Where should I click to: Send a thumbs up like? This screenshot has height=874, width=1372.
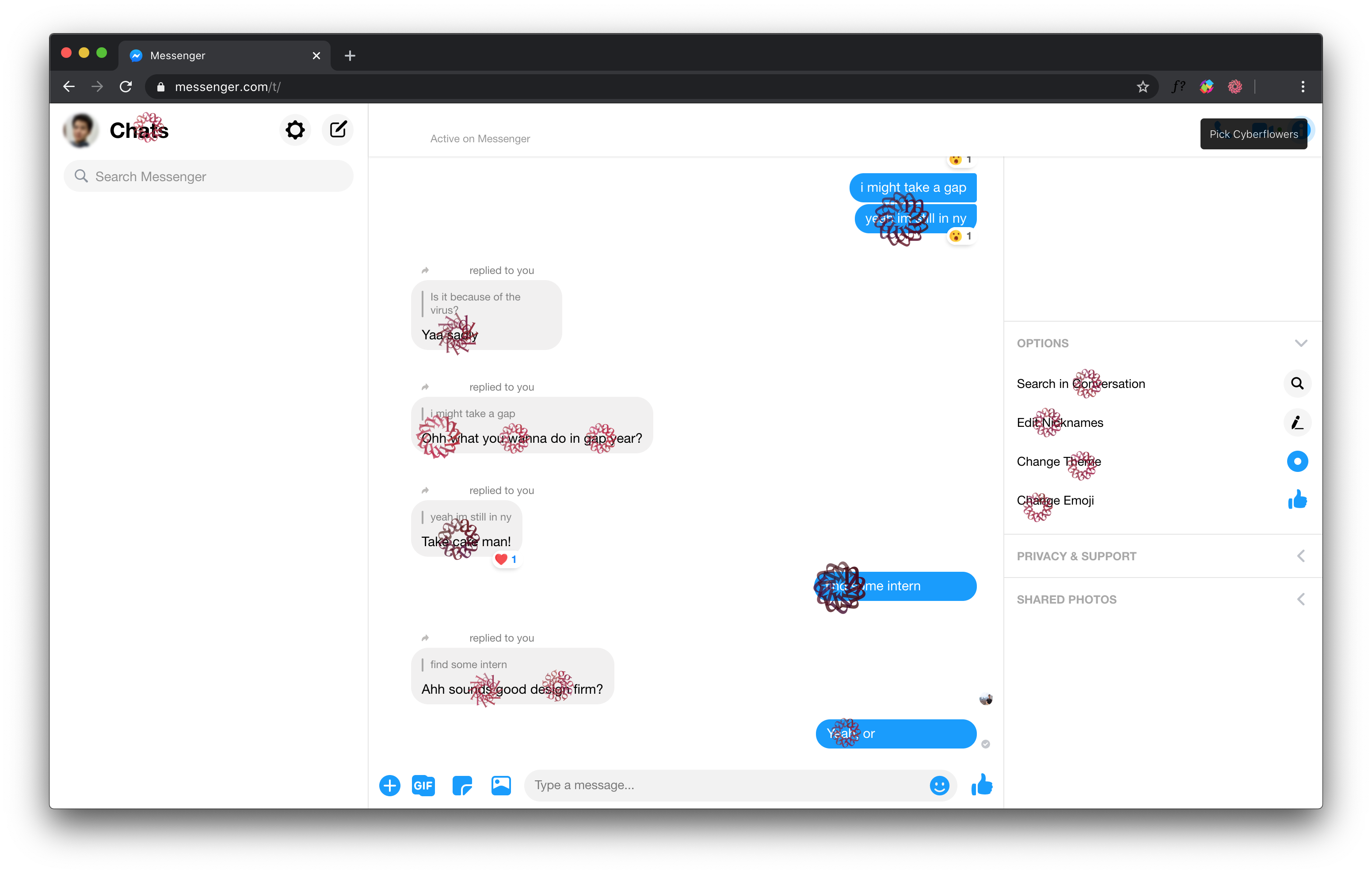(x=982, y=785)
